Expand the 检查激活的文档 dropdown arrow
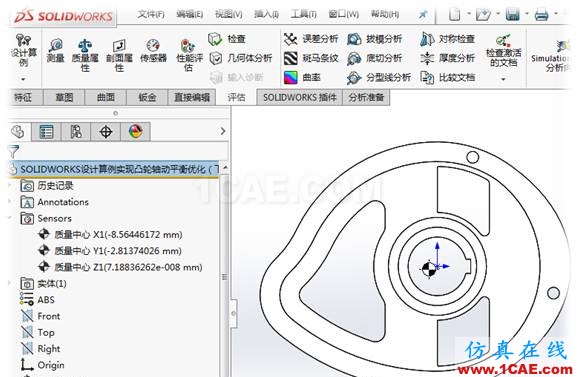The image size is (577, 377). click(x=503, y=79)
